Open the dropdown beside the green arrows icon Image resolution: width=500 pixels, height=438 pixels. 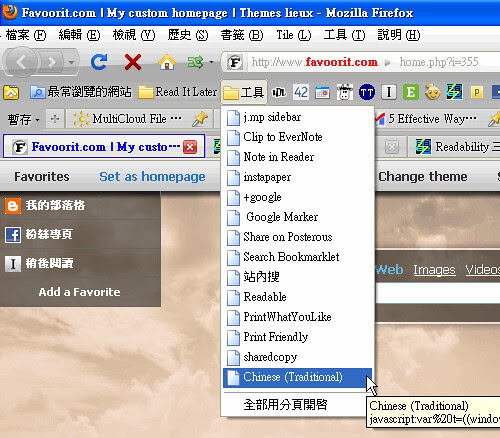211,62
